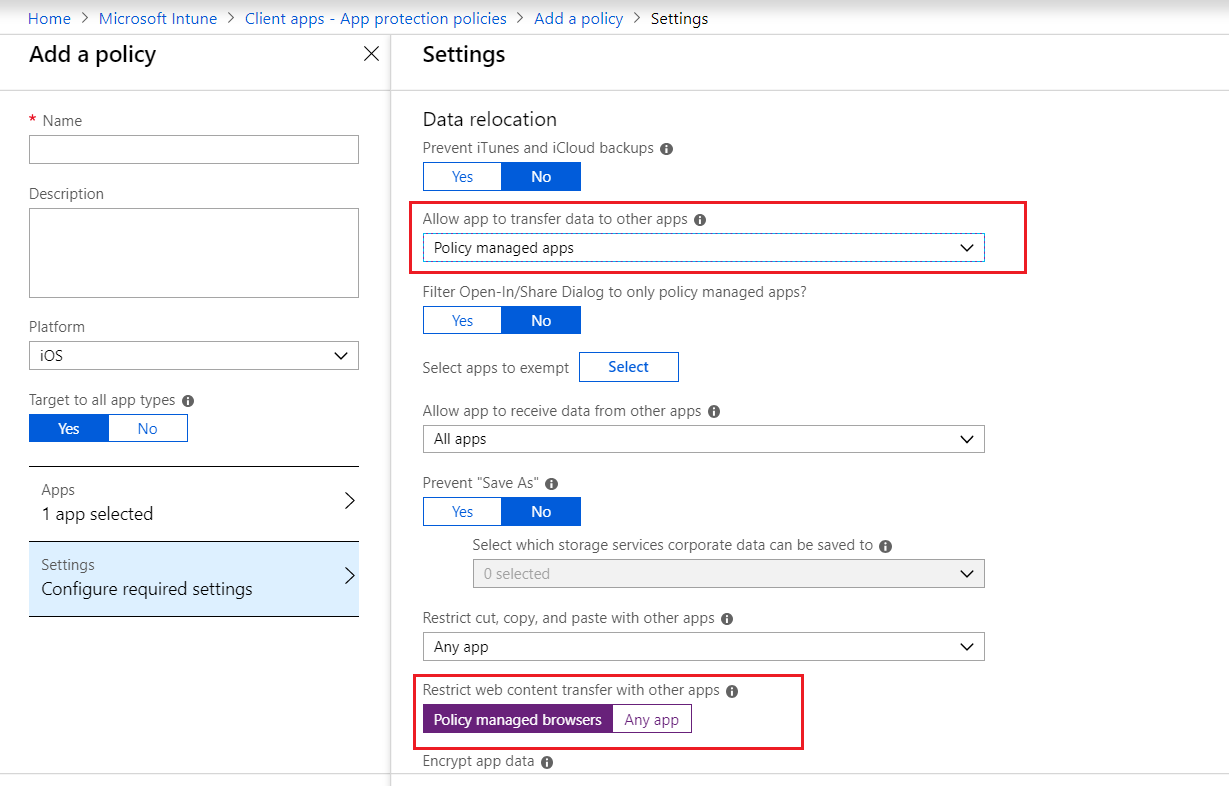Open the Policy managed apps dropdown
1229x786 pixels.
[x=703, y=248]
